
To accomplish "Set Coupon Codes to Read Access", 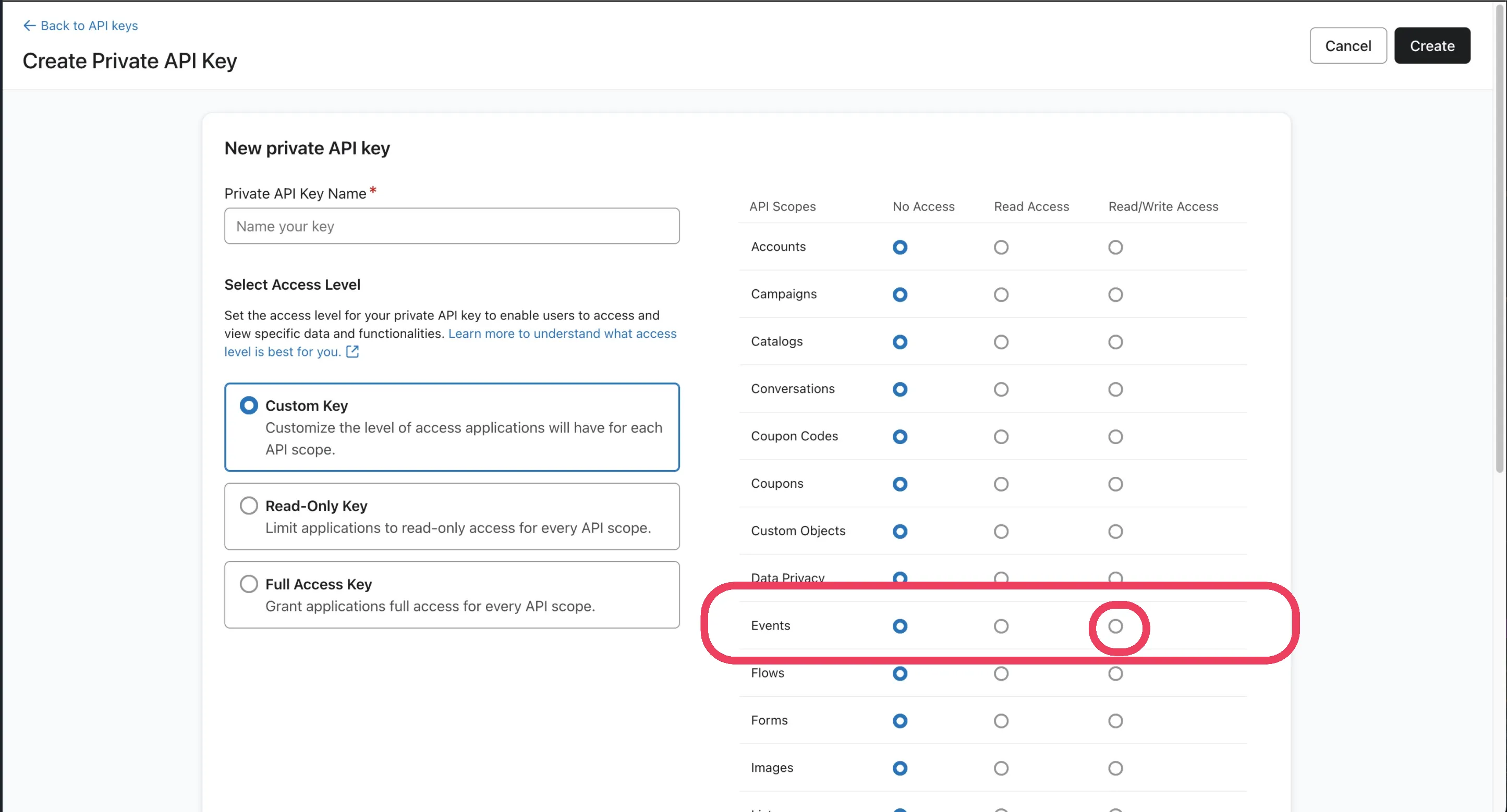I will click(1001, 437).
